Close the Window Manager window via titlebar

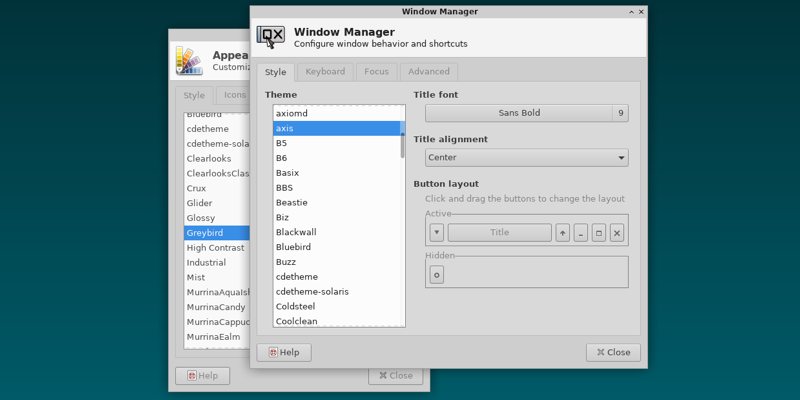641,12
